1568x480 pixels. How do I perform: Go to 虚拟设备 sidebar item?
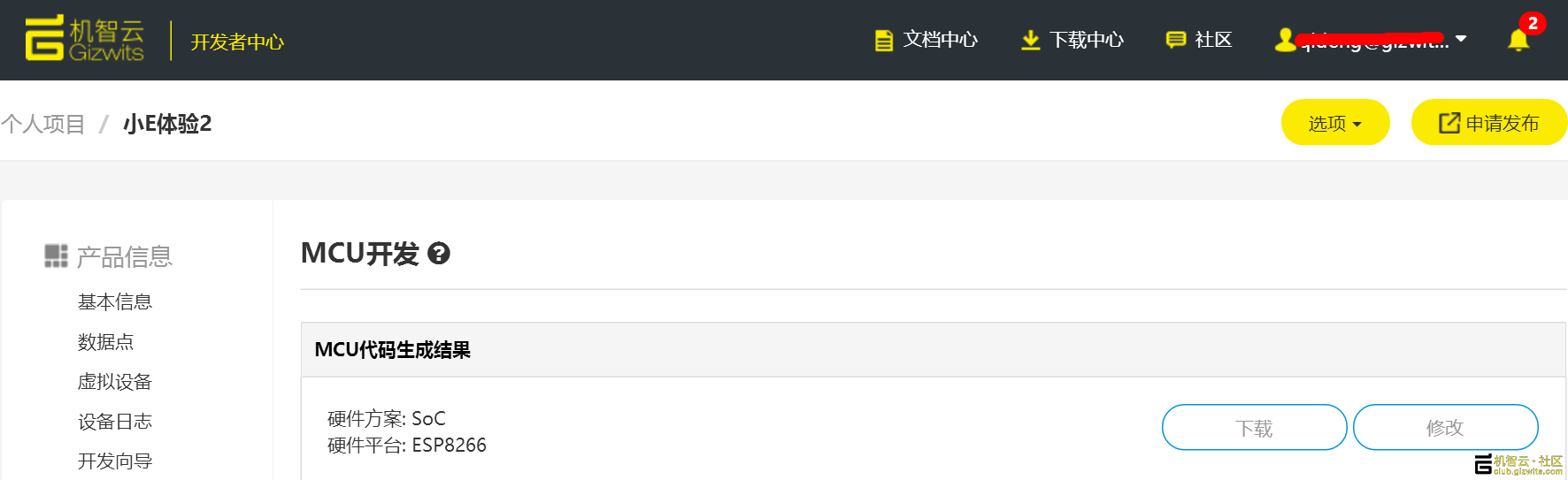point(115,382)
